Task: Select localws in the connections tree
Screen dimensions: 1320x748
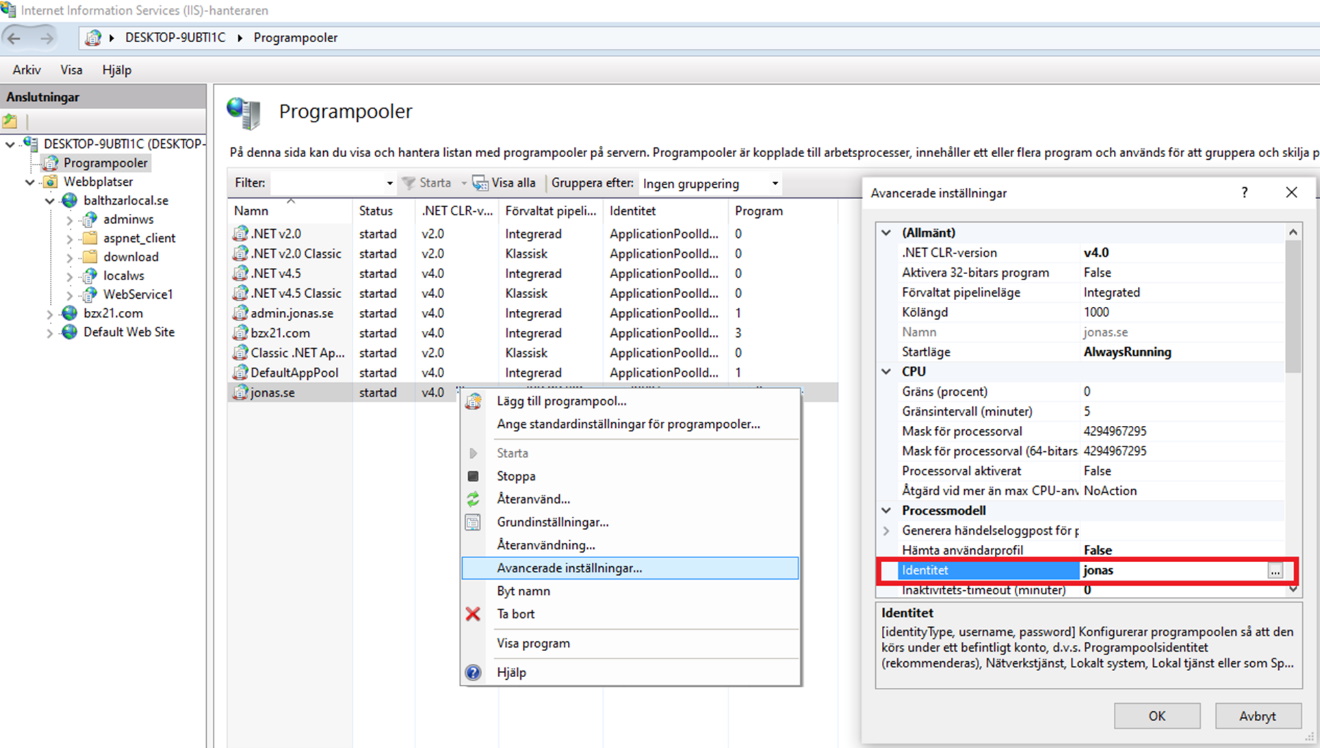Action: (x=124, y=276)
